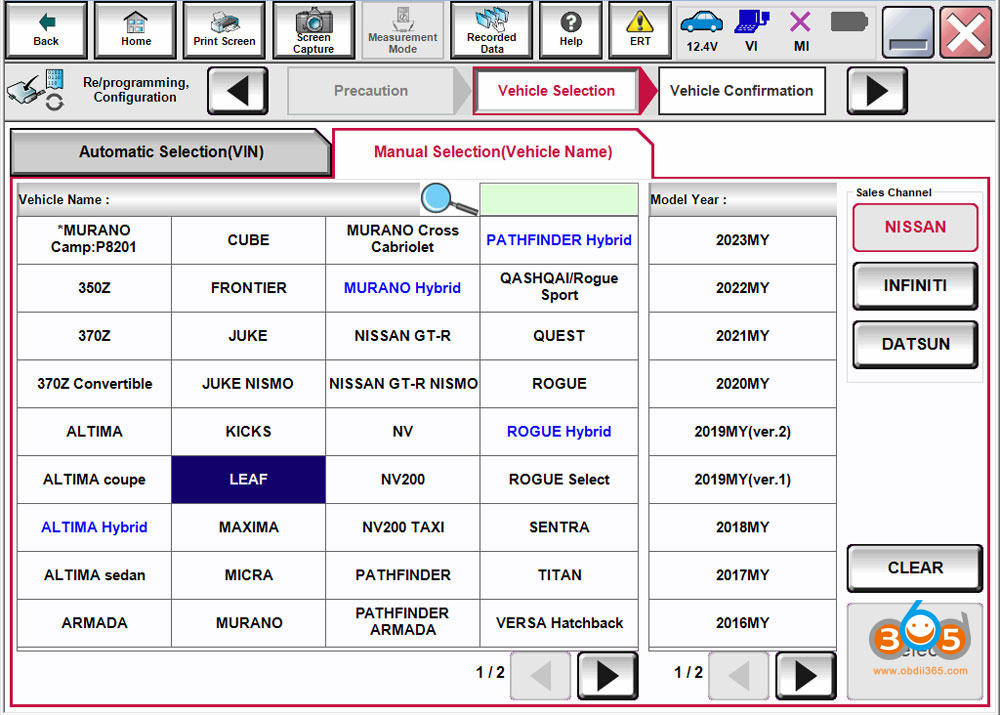
Task: Select the Precaution step
Action: [371, 91]
